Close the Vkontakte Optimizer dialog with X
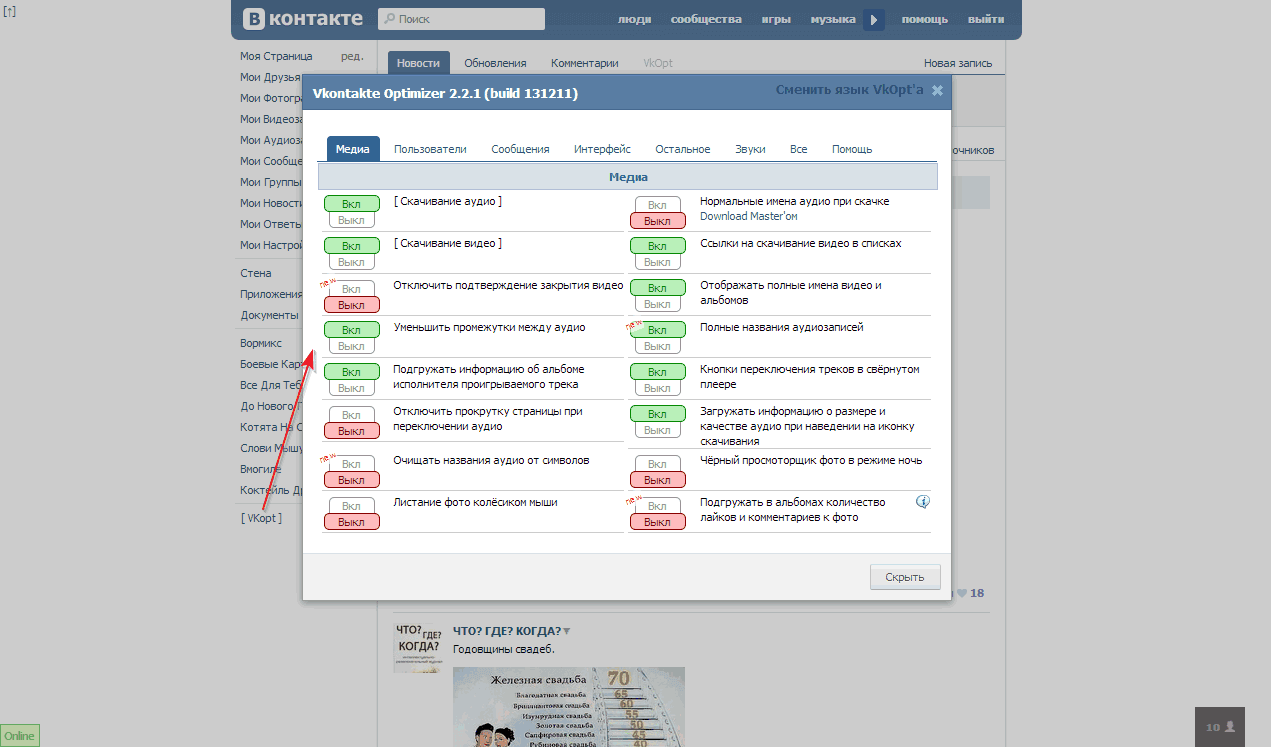Image resolution: width=1271 pixels, height=747 pixels. coord(937,90)
